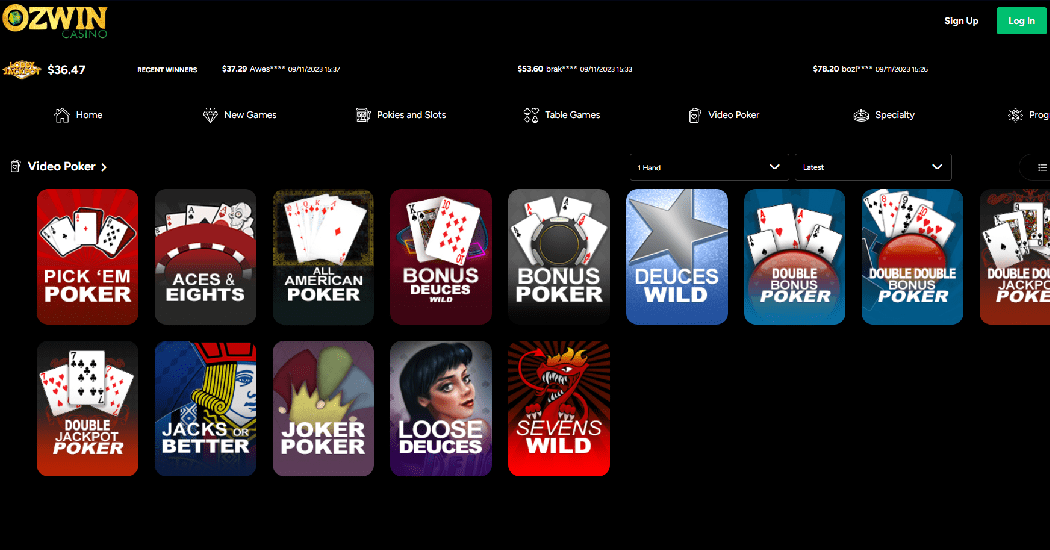The width and height of the screenshot is (1050, 550).
Task: Open the Jacks or Better game tile
Action: pyautogui.click(x=206, y=409)
